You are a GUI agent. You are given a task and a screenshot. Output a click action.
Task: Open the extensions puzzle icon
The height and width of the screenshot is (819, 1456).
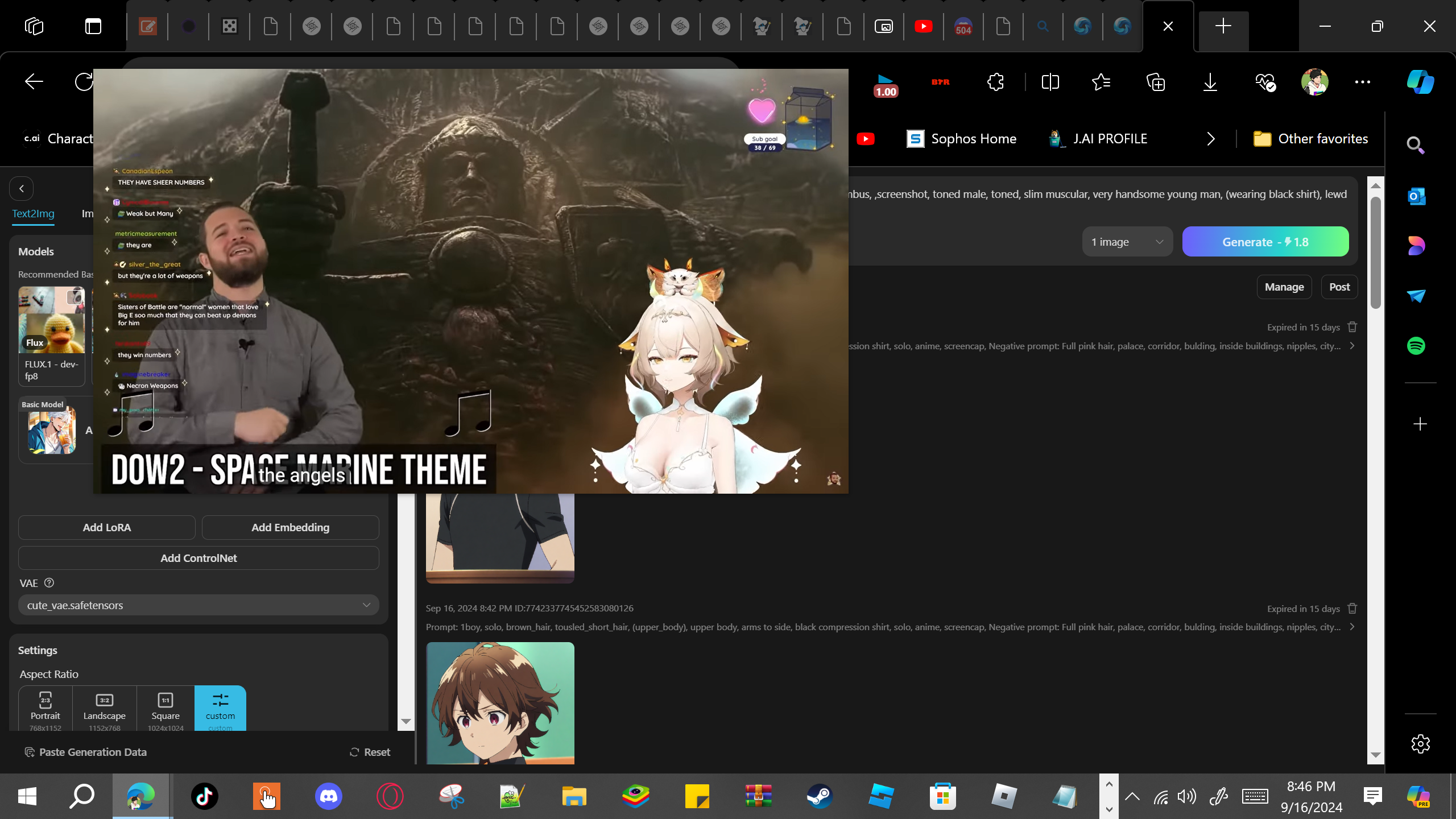(996, 82)
